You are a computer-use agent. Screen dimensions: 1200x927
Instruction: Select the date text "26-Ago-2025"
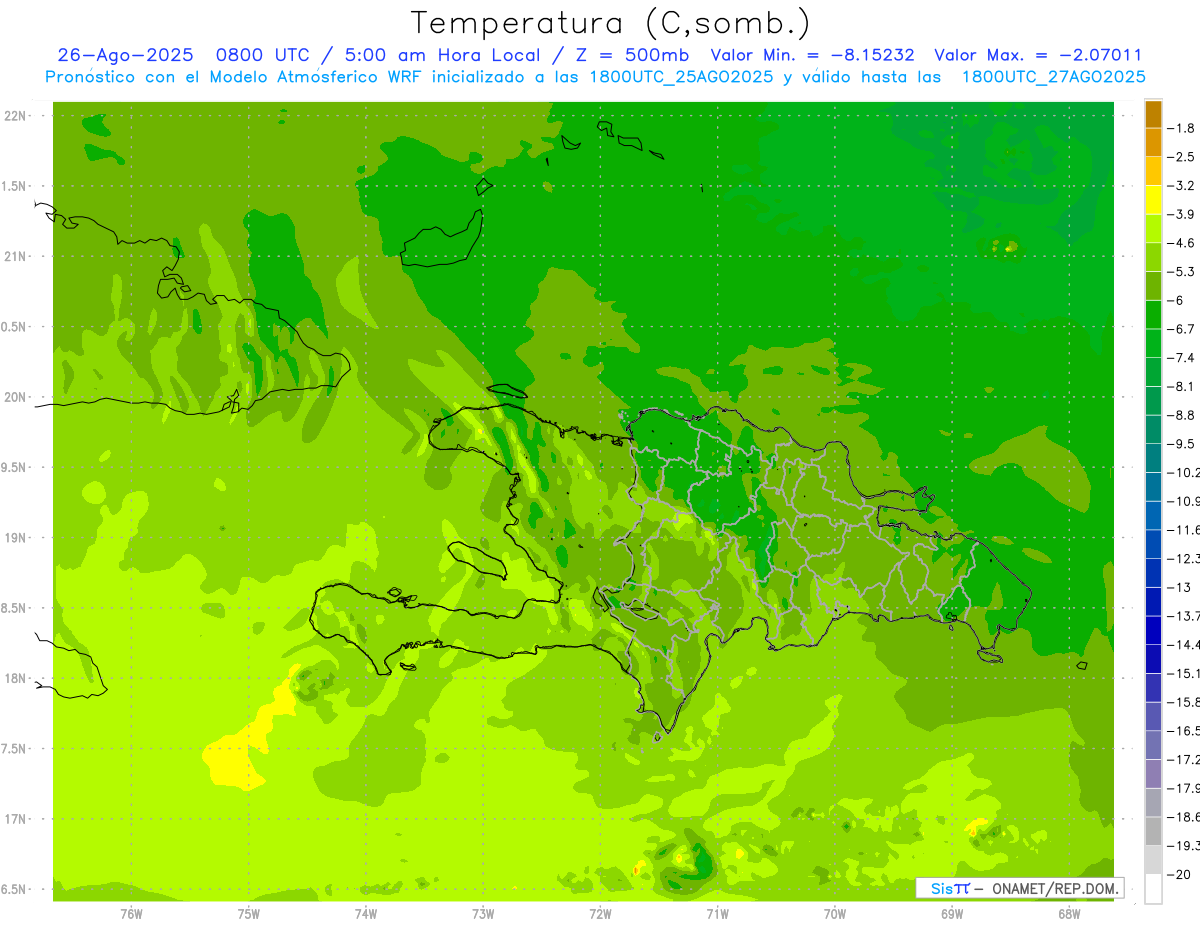coord(125,56)
